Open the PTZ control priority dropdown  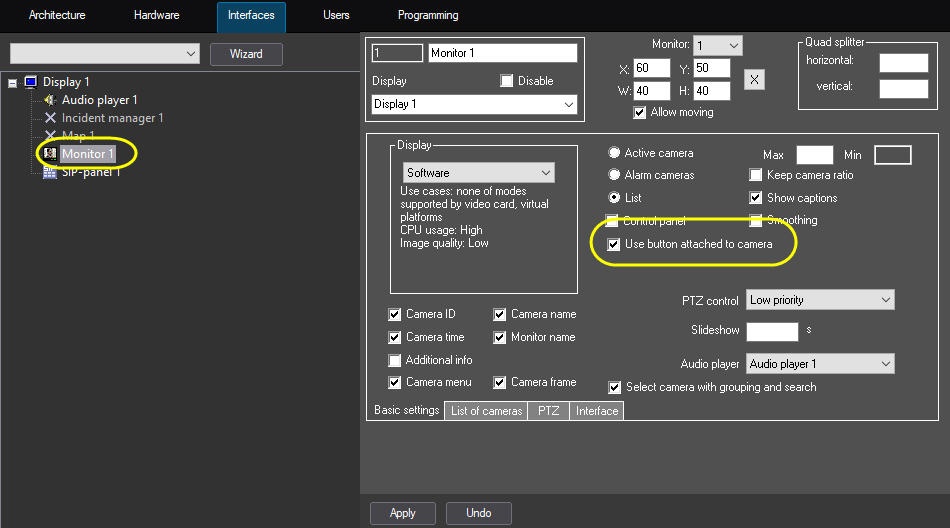pyautogui.click(x=820, y=300)
